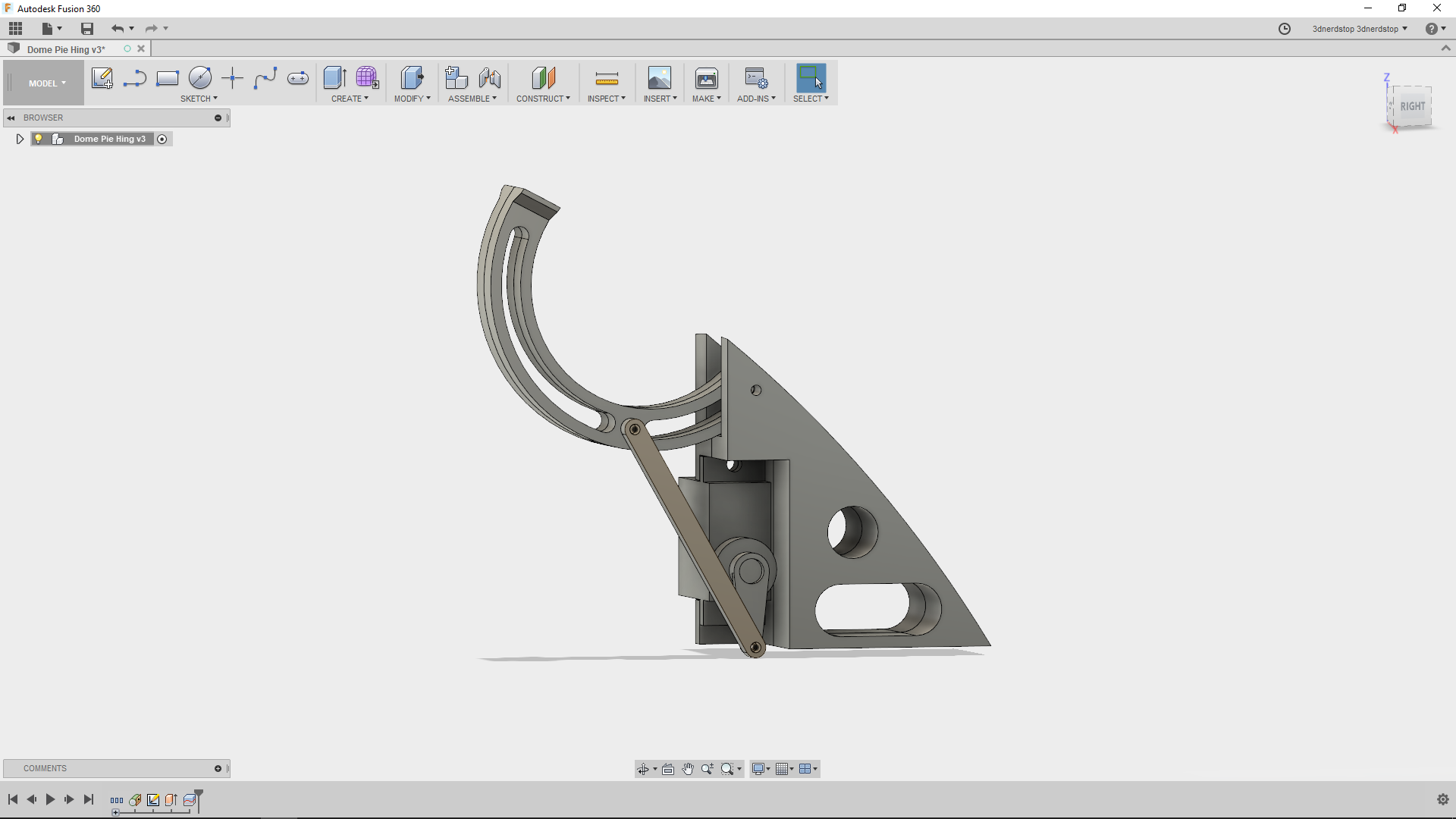Open the MAKE menu
The image size is (1456, 819).
tap(707, 99)
